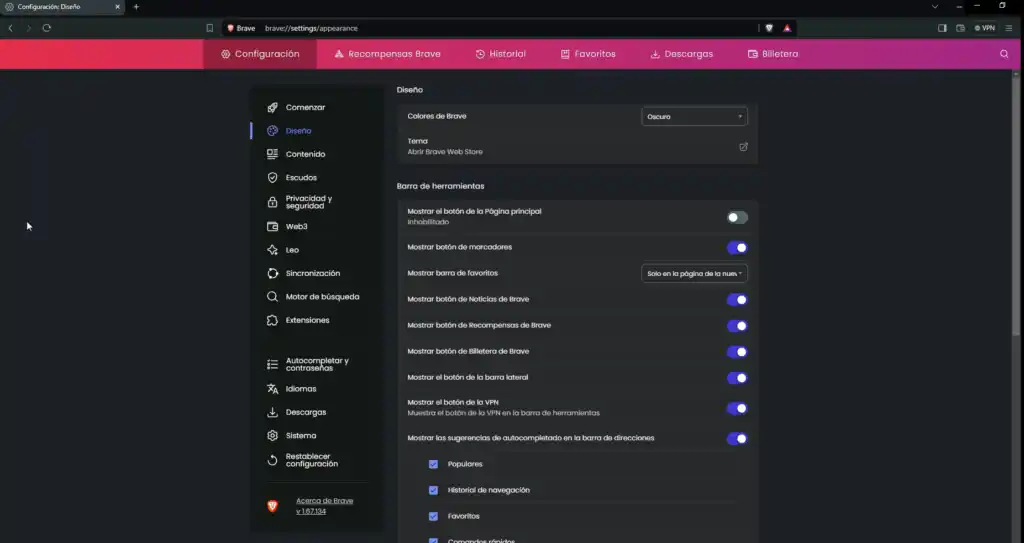Click the Brave Rewards triangle icon in address bar
1024x543 pixels.
(787, 28)
